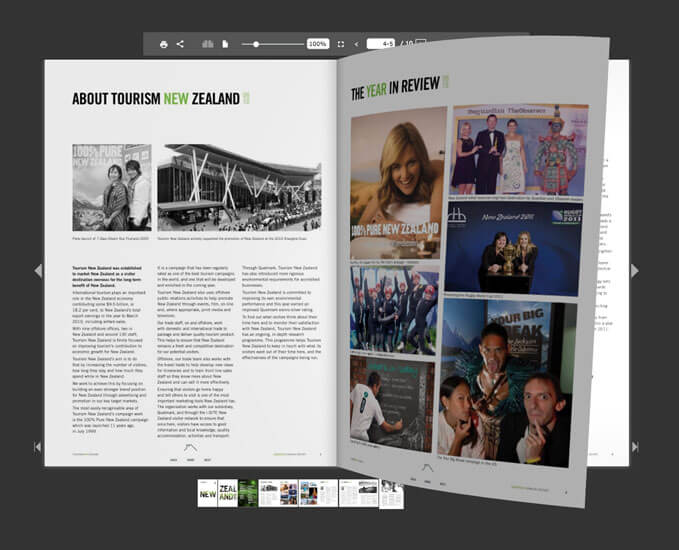The width and height of the screenshot is (679, 550).
Task: Click the print icon in toolbar
Action: (164, 44)
